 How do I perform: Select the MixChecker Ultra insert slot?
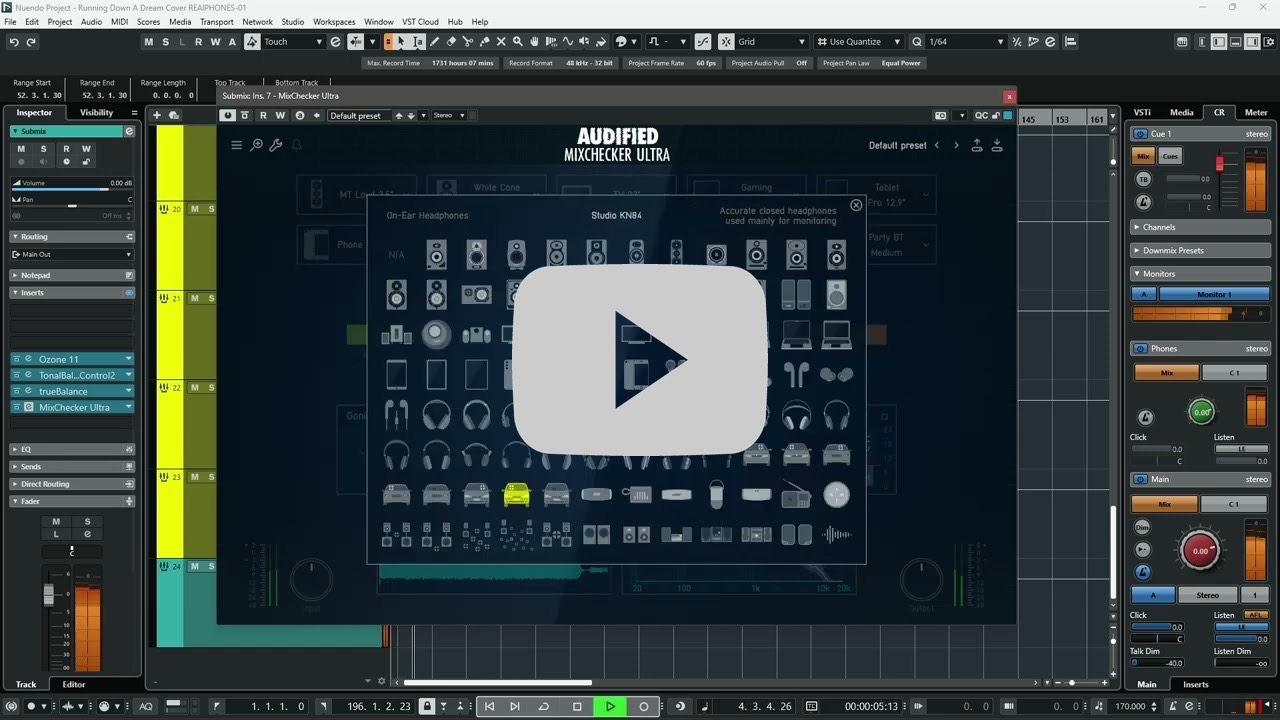72,407
